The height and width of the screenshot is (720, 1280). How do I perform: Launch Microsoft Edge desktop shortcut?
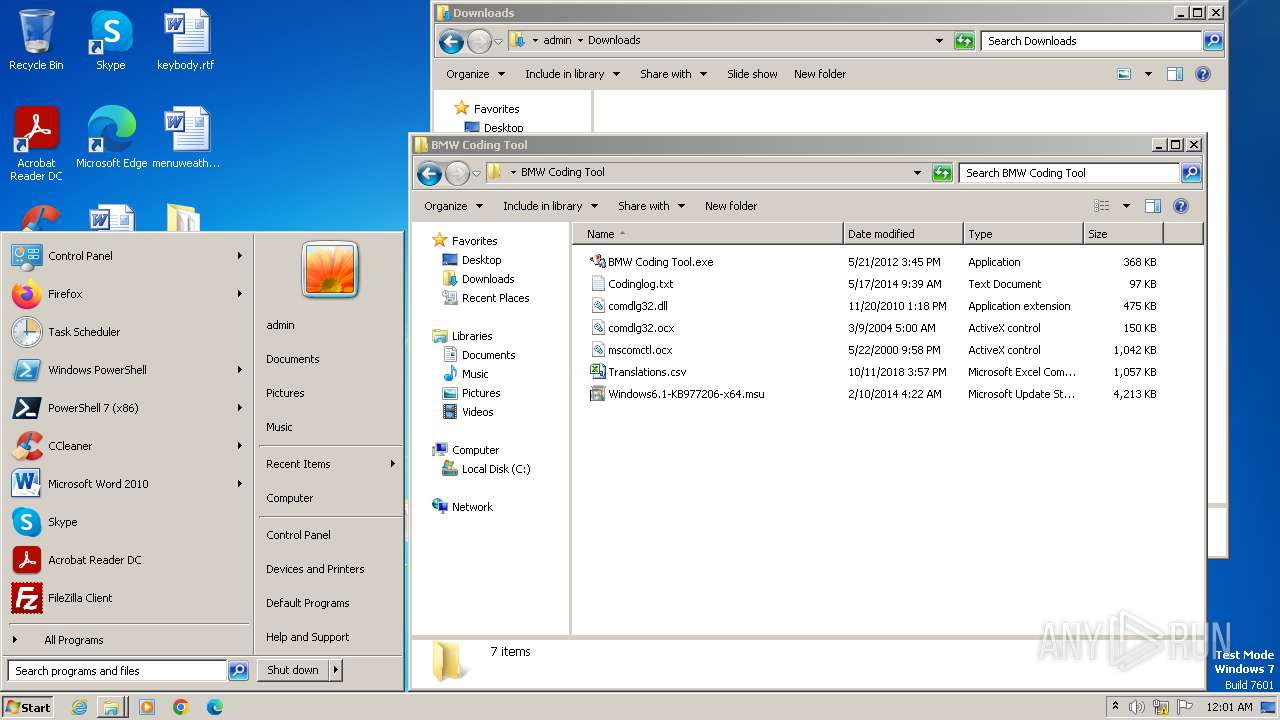(x=111, y=138)
